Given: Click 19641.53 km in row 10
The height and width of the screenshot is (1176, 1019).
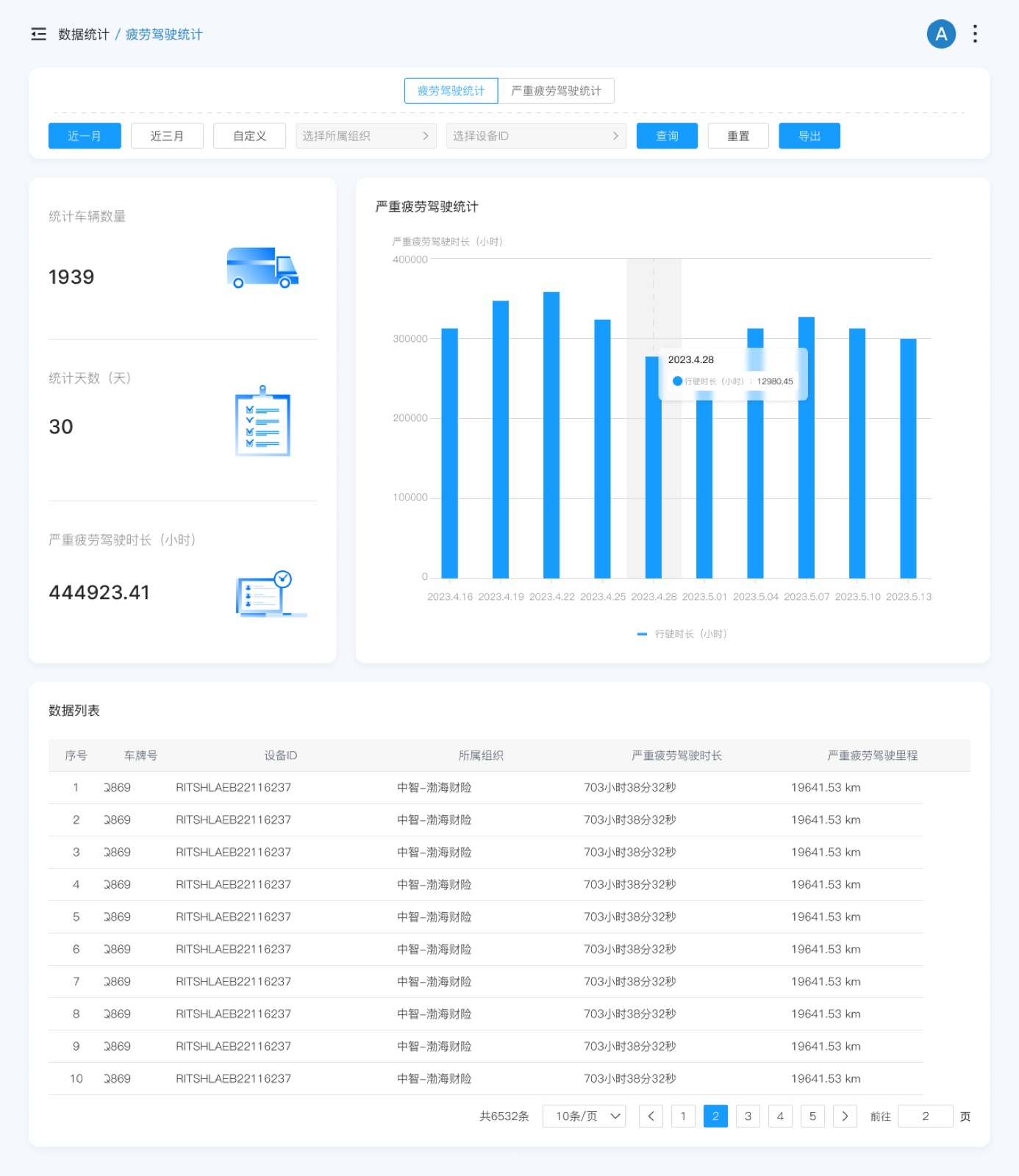Looking at the screenshot, I should click(826, 1079).
